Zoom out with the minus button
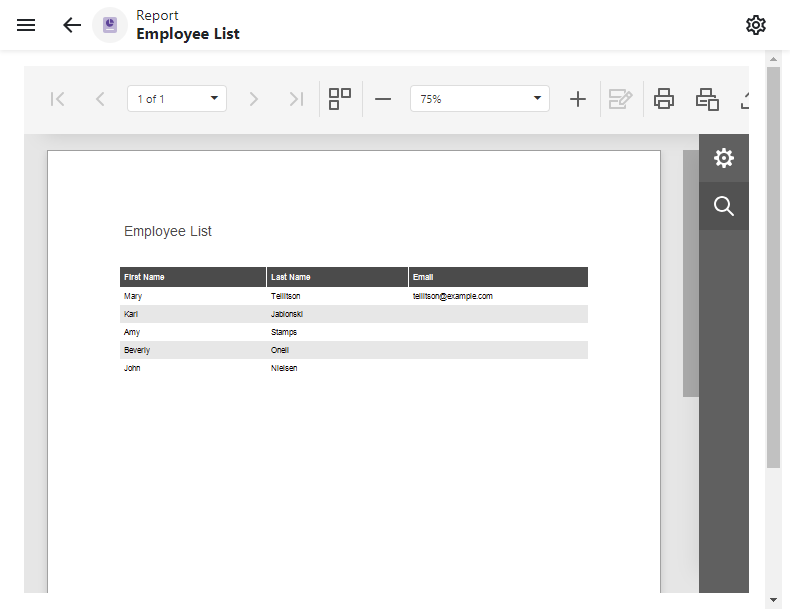Image resolution: width=790 pixels, height=609 pixels. pyautogui.click(x=383, y=99)
